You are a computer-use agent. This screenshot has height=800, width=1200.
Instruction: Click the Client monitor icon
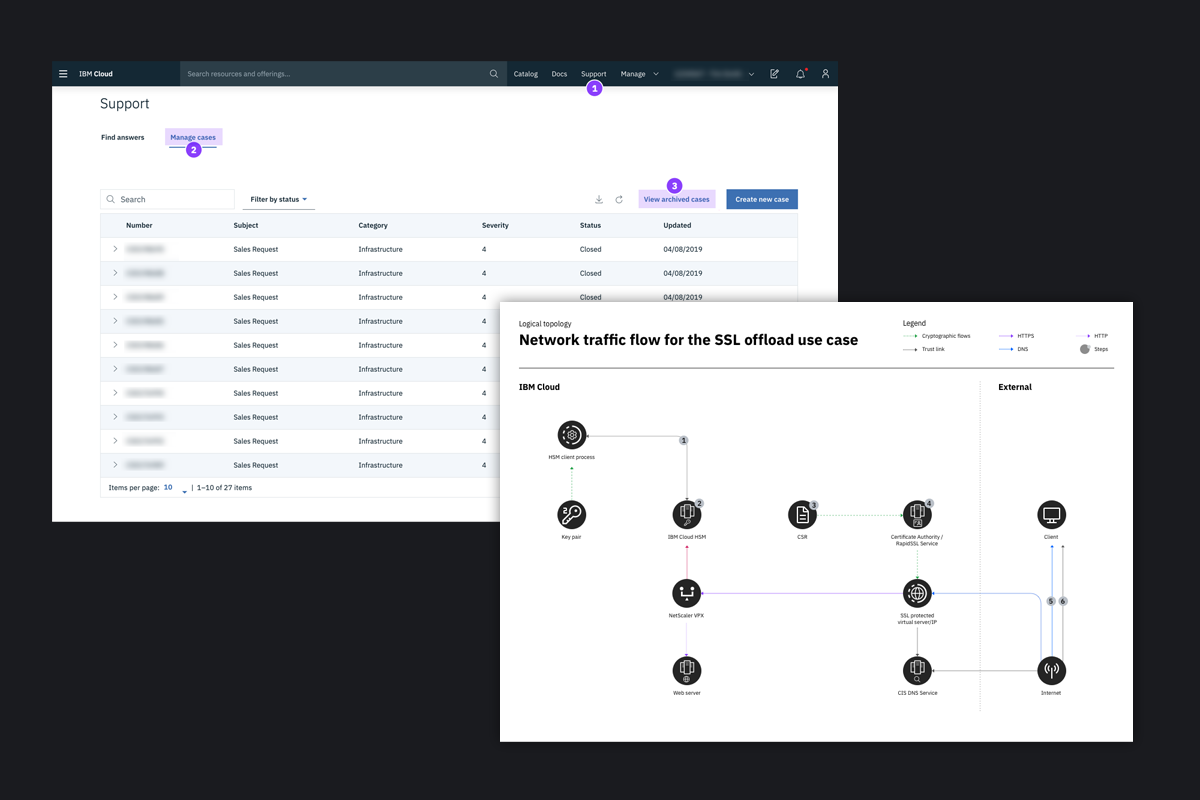pyautogui.click(x=1051, y=515)
